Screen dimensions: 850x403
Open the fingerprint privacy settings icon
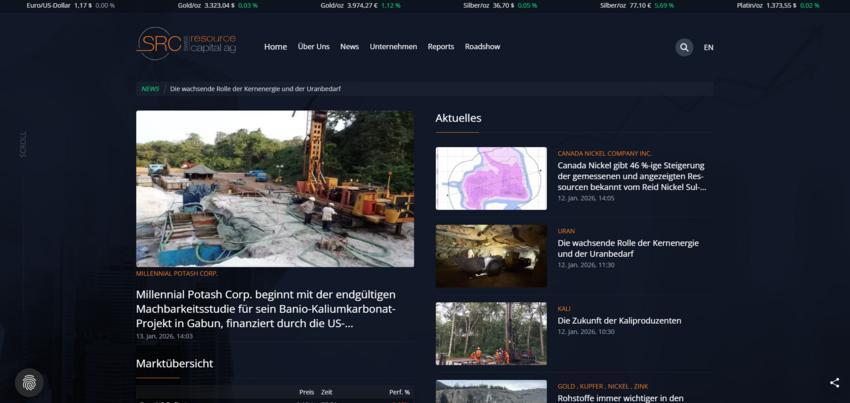(29, 382)
